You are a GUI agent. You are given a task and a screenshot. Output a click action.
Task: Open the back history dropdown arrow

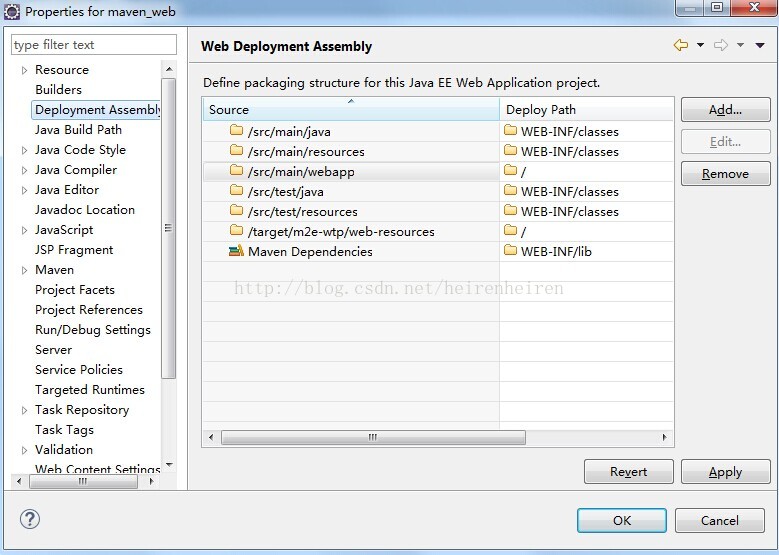701,45
